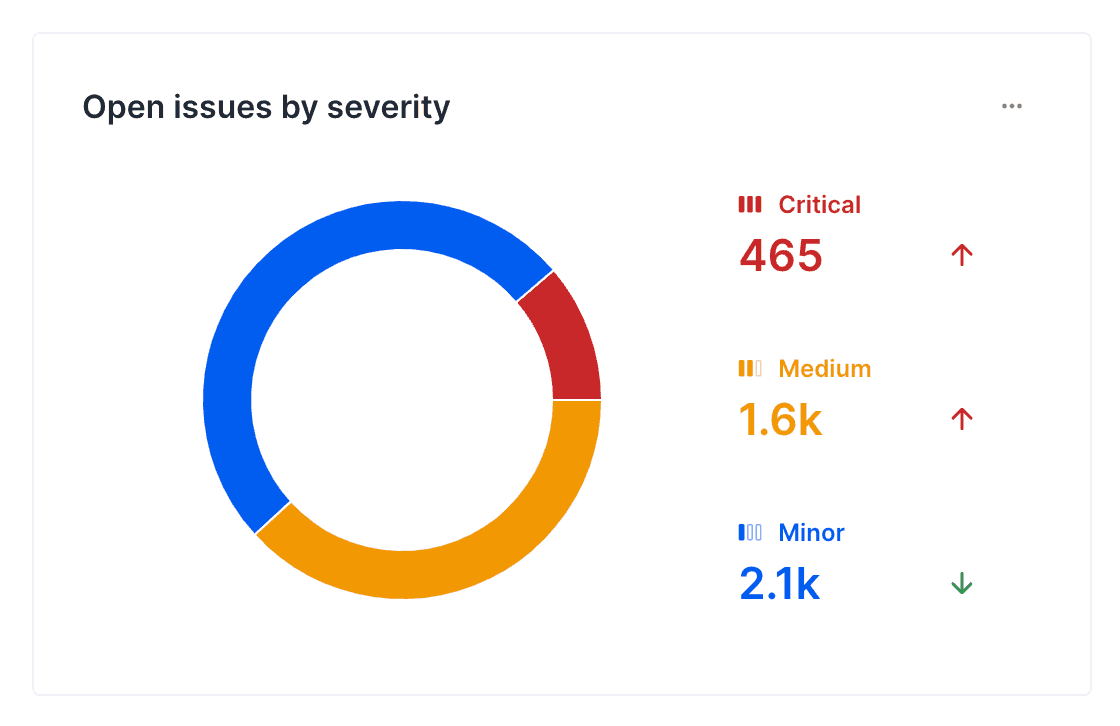Select the Minor label text
Viewport: 1120px width, 726px height.
811,532
